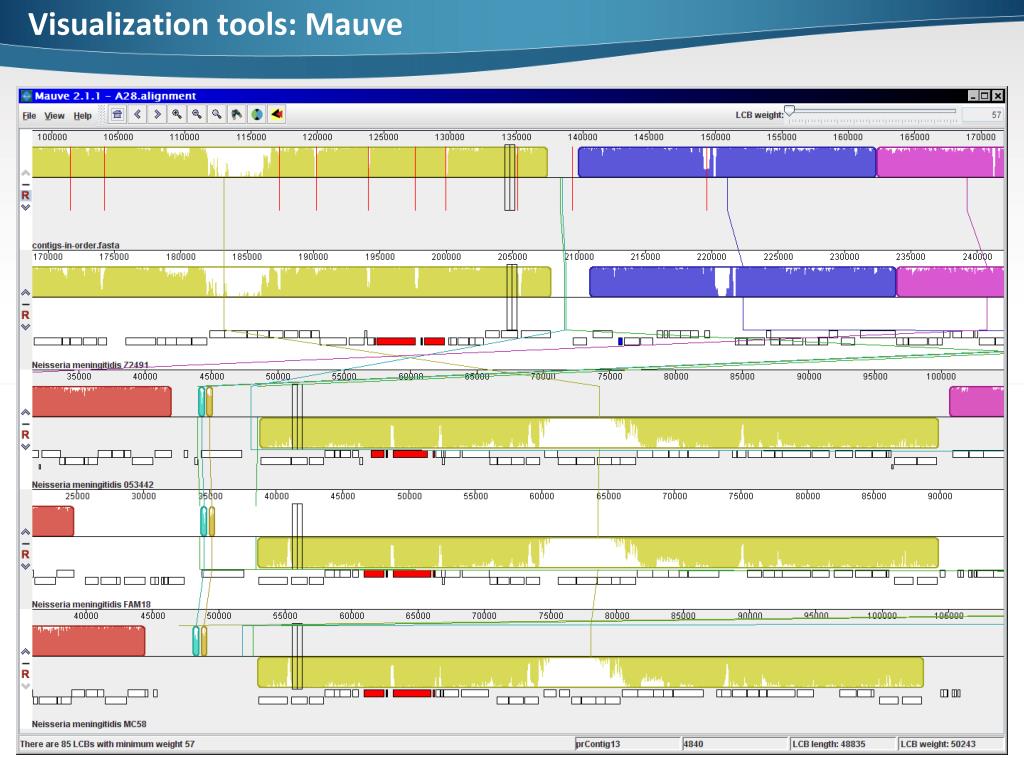Click the Neisseria meningitidis MC58 label

[89, 724]
